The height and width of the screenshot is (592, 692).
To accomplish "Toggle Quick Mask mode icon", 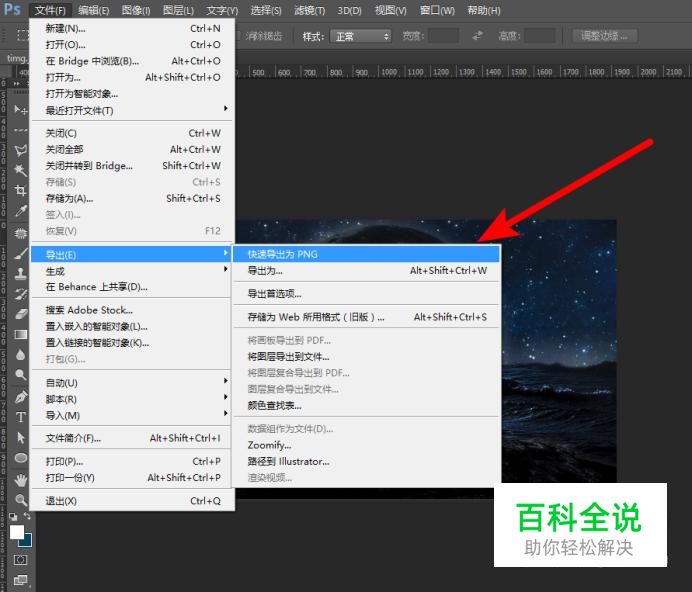I will click(20, 560).
